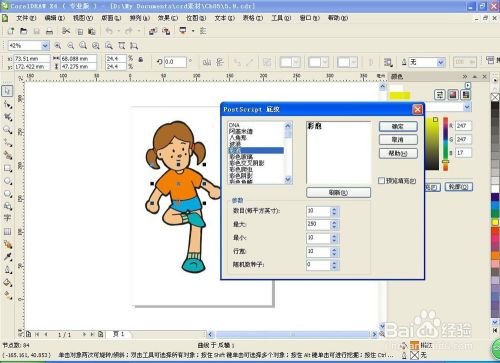
Task: Pick yellow swatch in right color palette
Action: click(x=495, y=222)
